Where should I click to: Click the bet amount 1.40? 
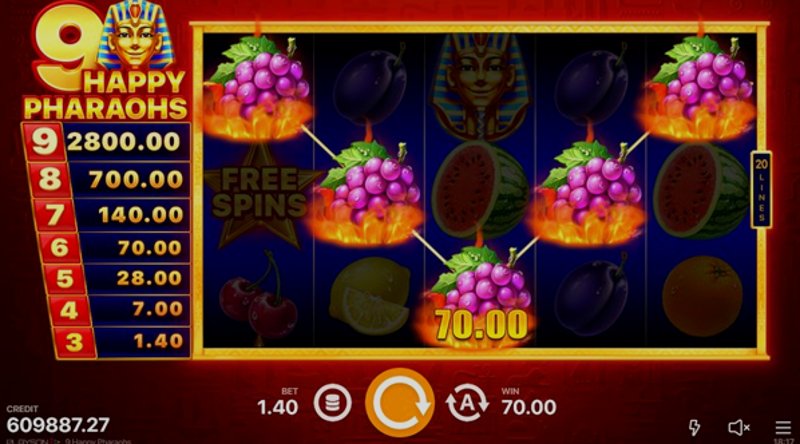[x=278, y=407]
